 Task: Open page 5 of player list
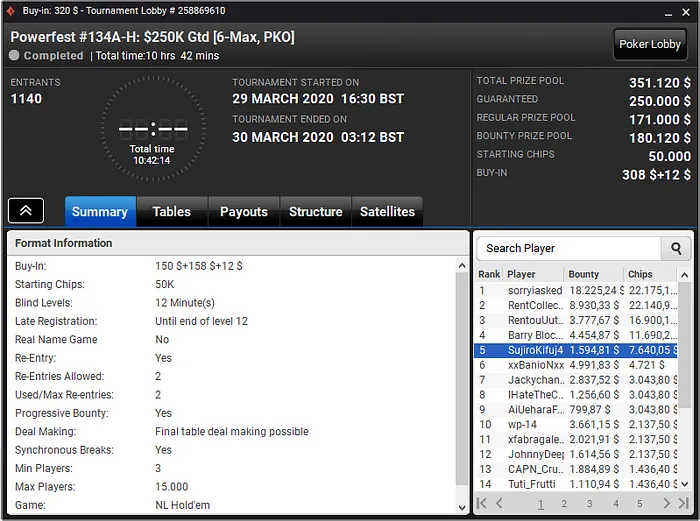(640, 504)
